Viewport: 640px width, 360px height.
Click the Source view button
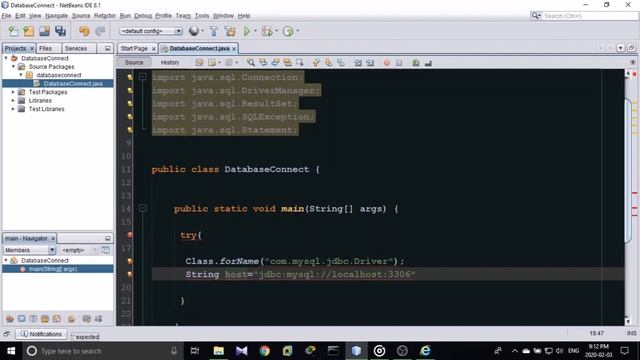(x=134, y=62)
